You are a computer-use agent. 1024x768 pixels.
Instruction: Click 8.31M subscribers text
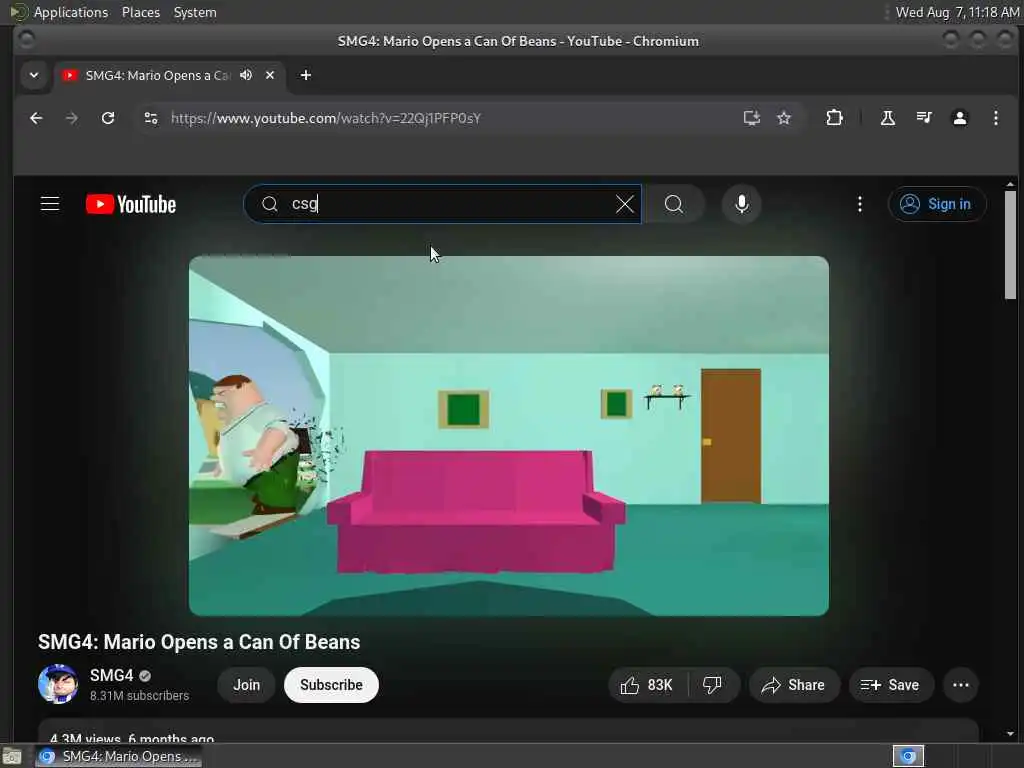coord(139,696)
